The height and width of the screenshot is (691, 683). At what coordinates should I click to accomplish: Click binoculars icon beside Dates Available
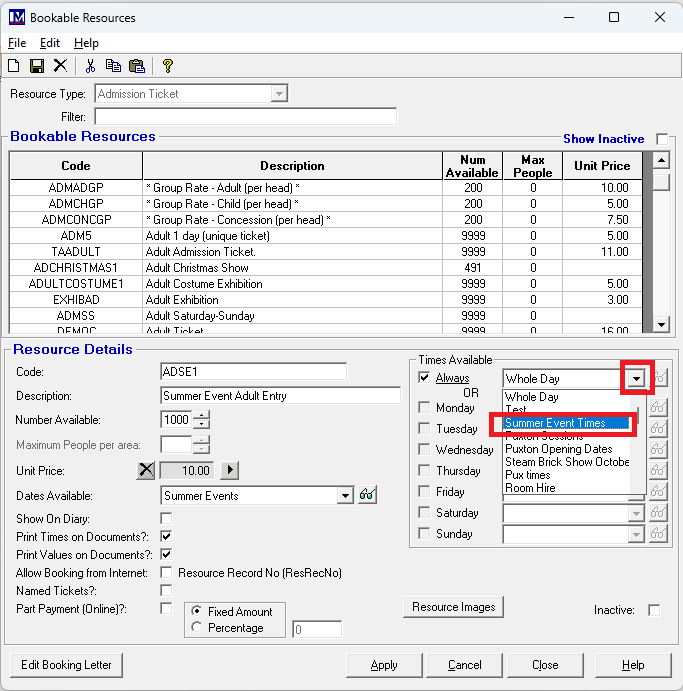[x=367, y=495]
